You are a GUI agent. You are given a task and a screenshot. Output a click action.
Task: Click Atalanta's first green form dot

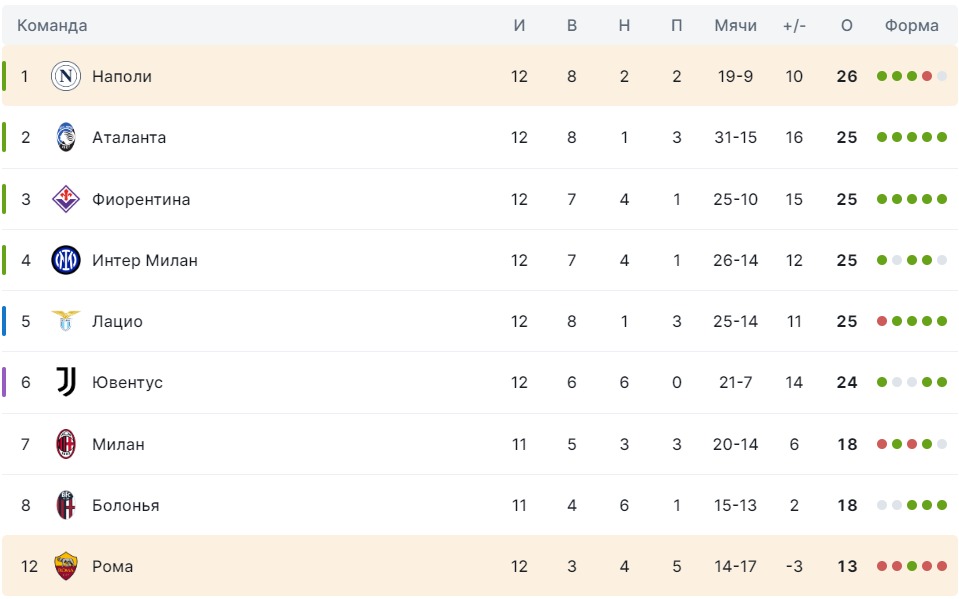(882, 137)
